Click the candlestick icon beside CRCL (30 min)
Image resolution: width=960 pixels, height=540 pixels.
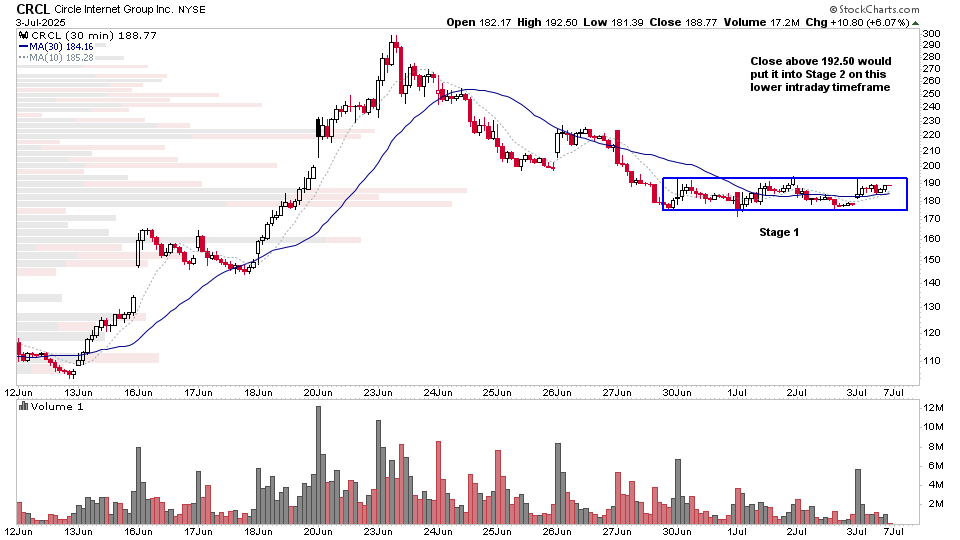coord(23,36)
